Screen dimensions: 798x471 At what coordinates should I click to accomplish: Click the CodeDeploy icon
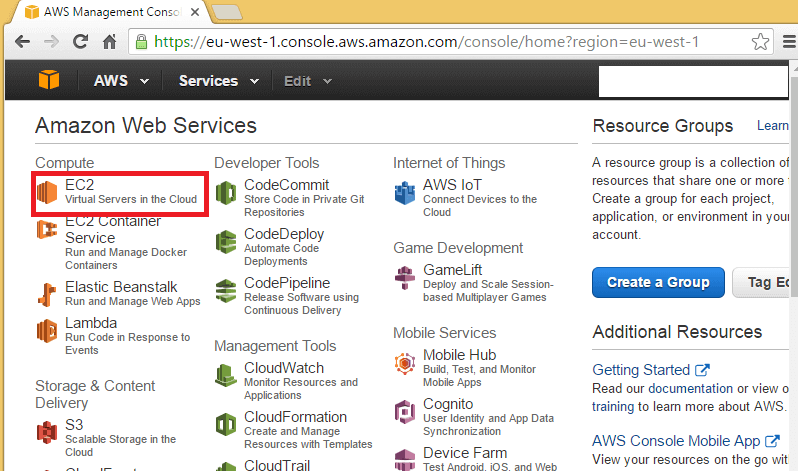[x=226, y=242]
